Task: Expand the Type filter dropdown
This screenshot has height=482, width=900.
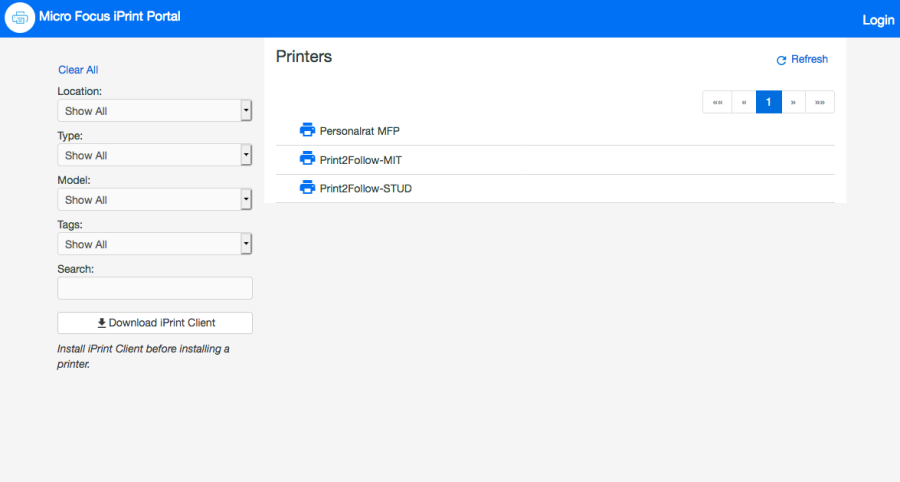Action: (154, 155)
